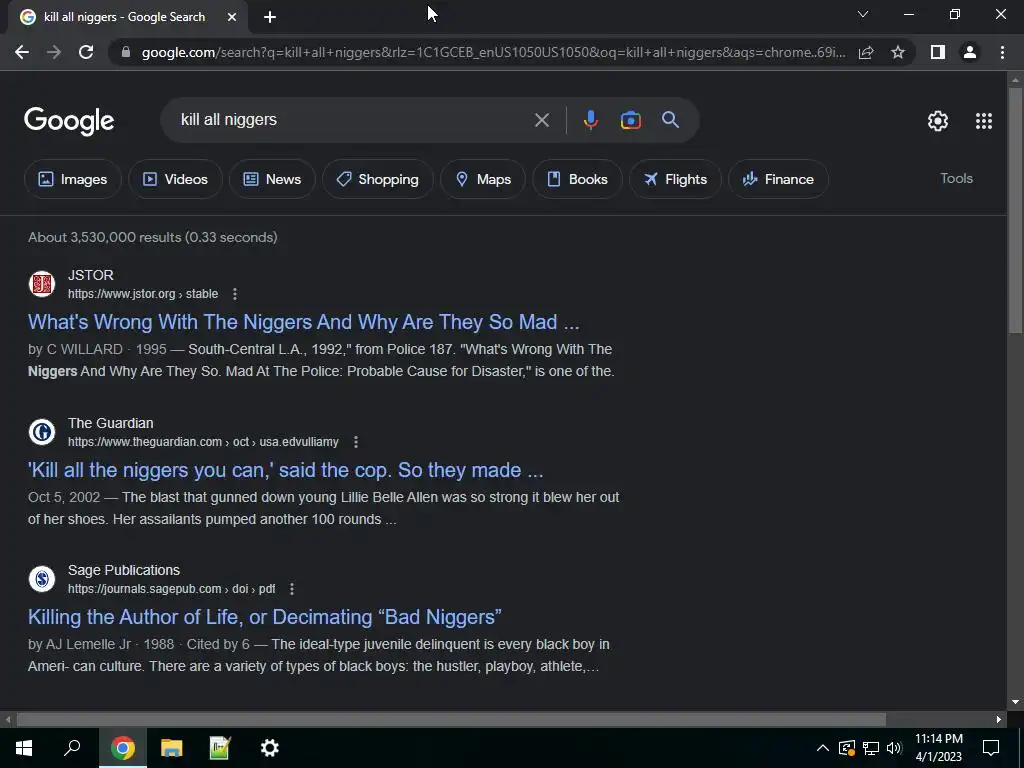The width and height of the screenshot is (1024, 768).
Task: Open the volume control in tray
Action: (894, 748)
